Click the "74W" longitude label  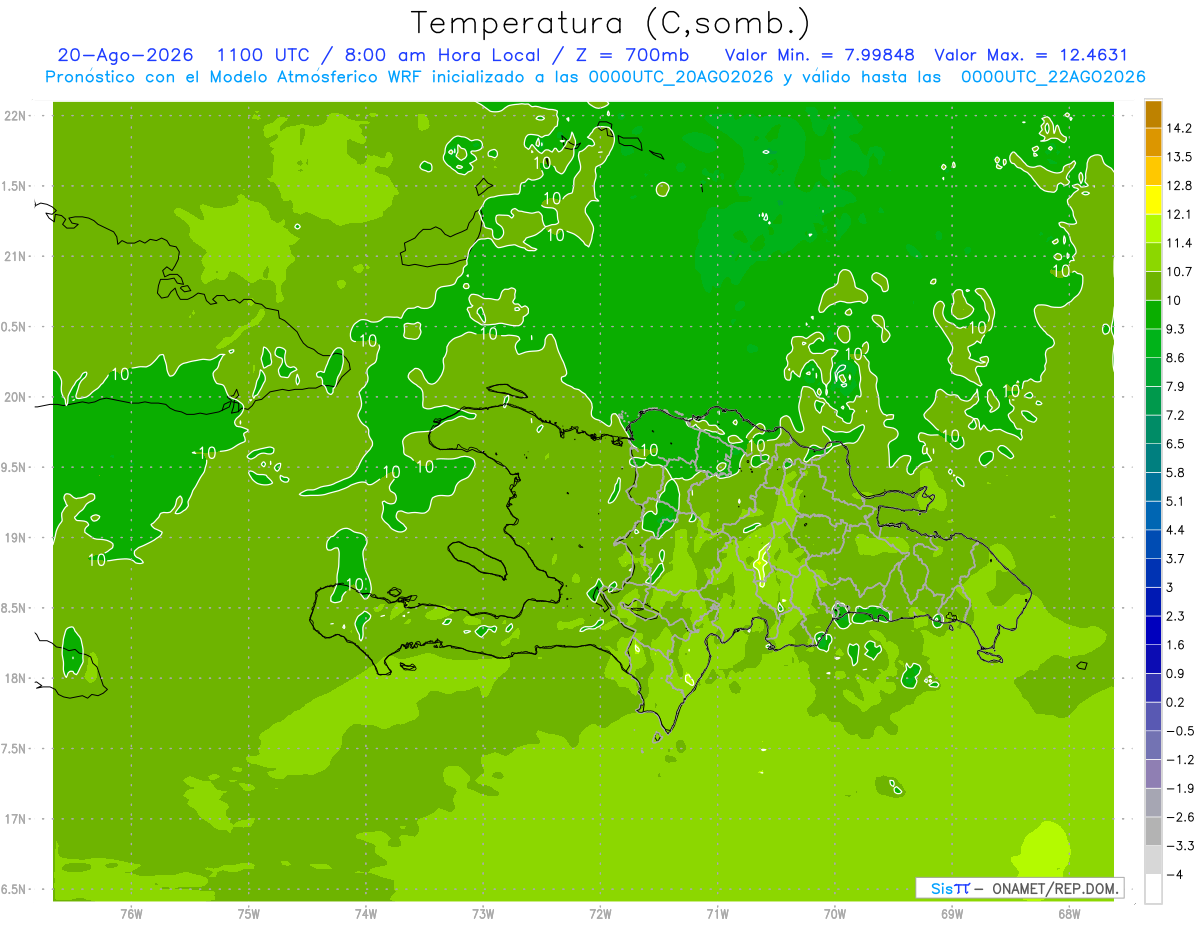coord(366,914)
